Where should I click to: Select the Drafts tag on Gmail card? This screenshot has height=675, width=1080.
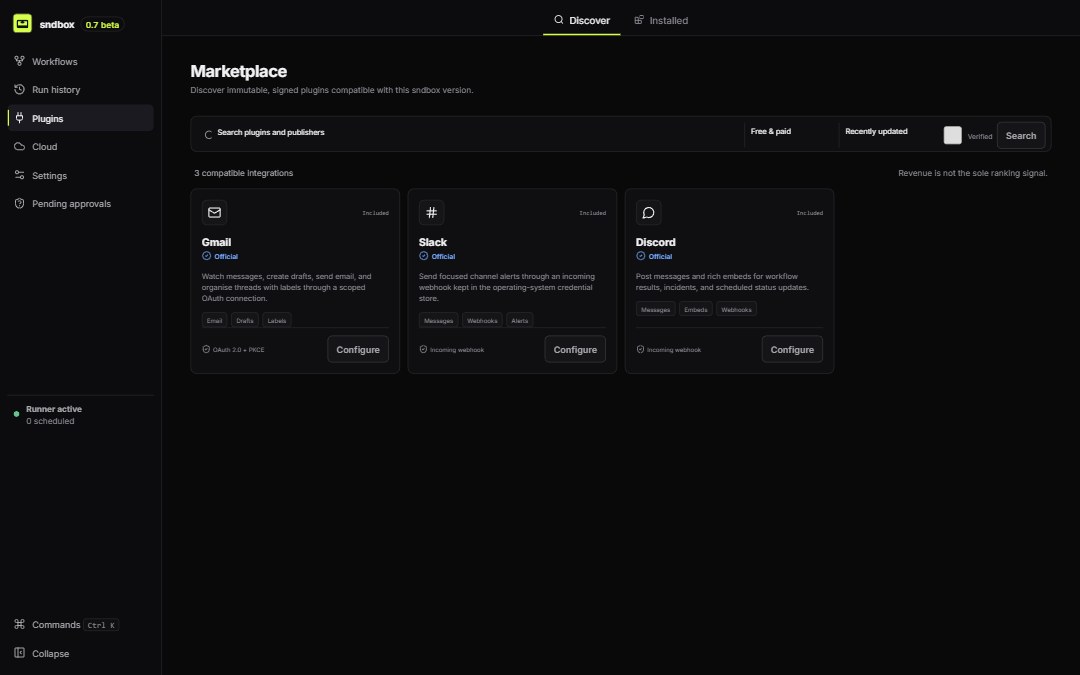pyautogui.click(x=245, y=320)
